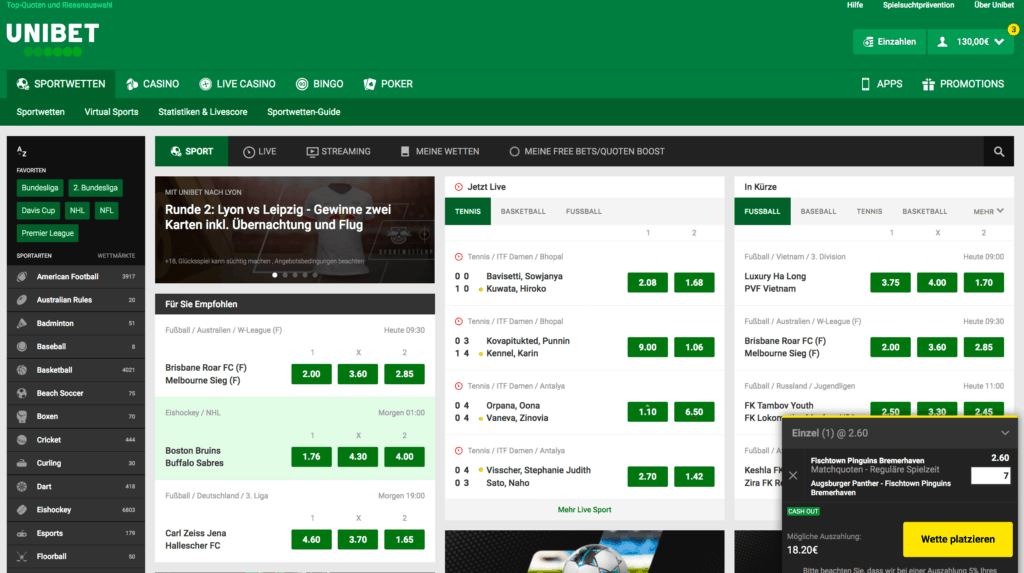
Task: Click the Baseball sport icon
Action: tap(22, 346)
